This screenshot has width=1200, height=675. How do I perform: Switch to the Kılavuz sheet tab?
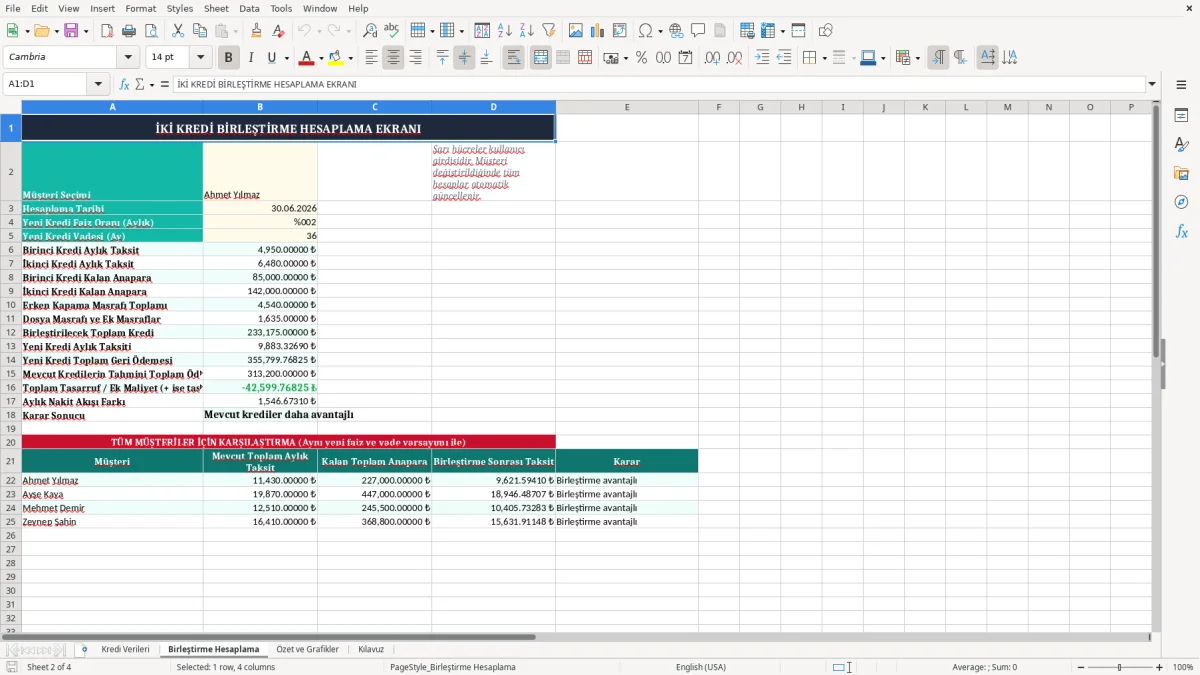pyautogui.click(x=371, y=649)
